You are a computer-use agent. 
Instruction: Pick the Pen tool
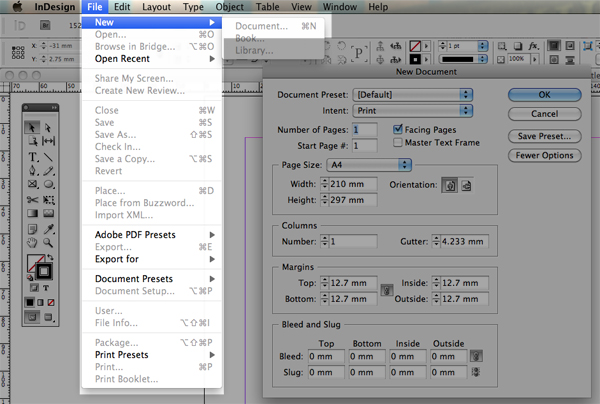pos(32,171)
